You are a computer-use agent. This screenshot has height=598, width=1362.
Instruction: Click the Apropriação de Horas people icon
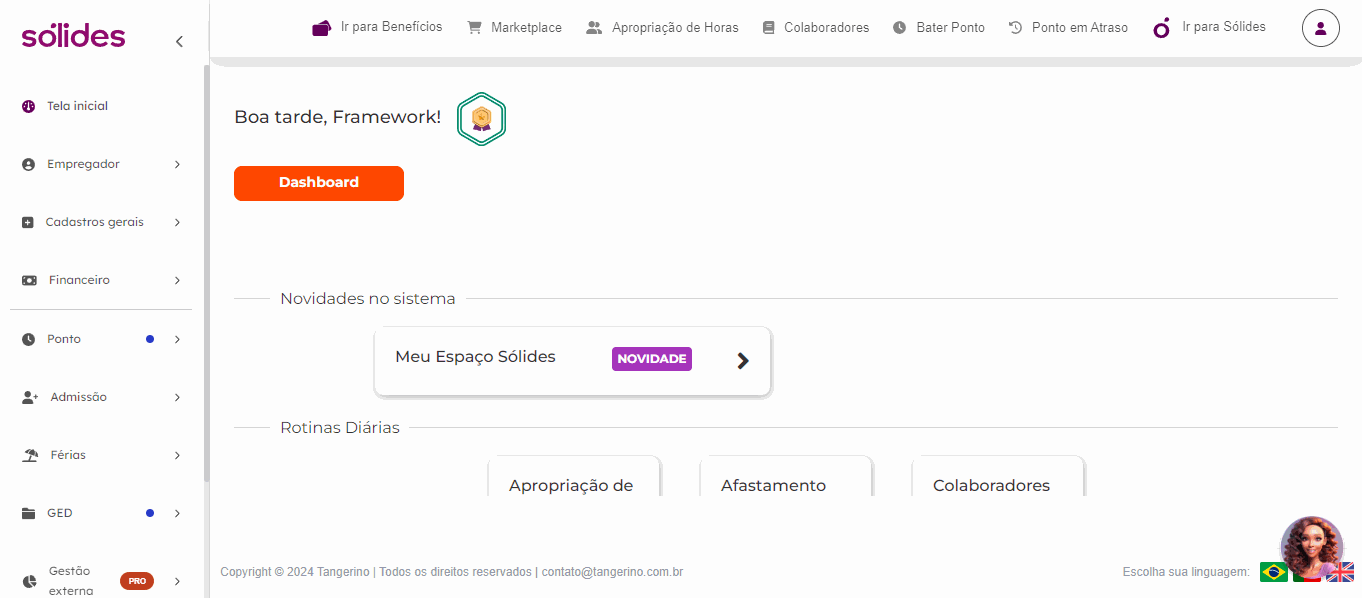pos(594,27)
